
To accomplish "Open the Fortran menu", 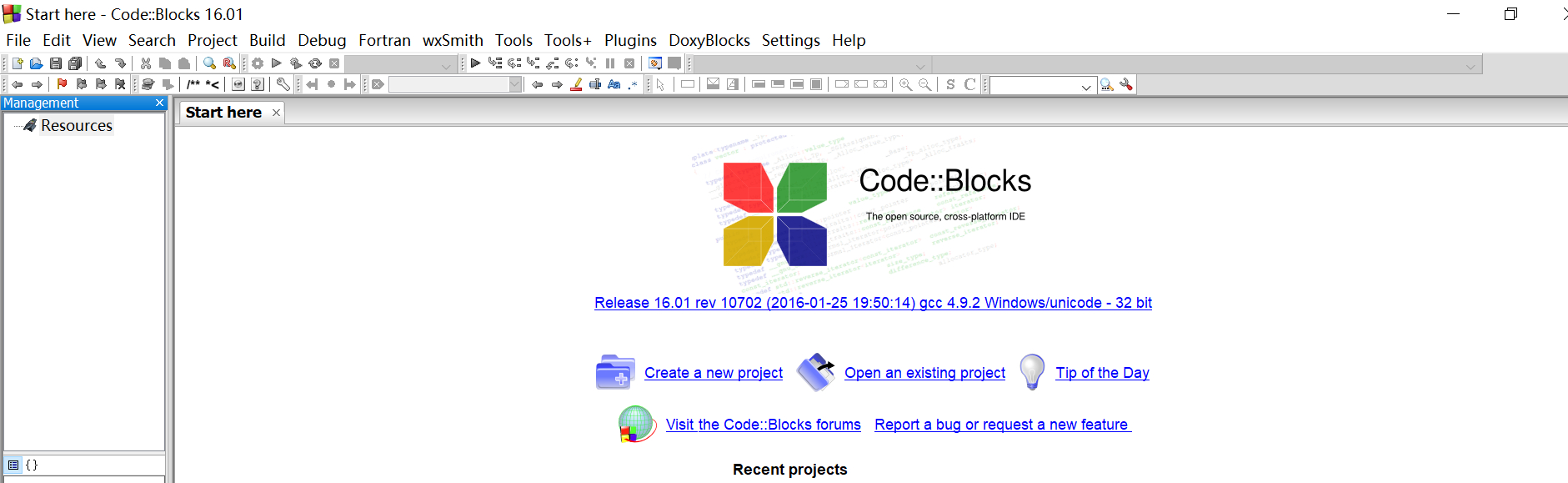I will pyautogui.click(x=384, y=40).
